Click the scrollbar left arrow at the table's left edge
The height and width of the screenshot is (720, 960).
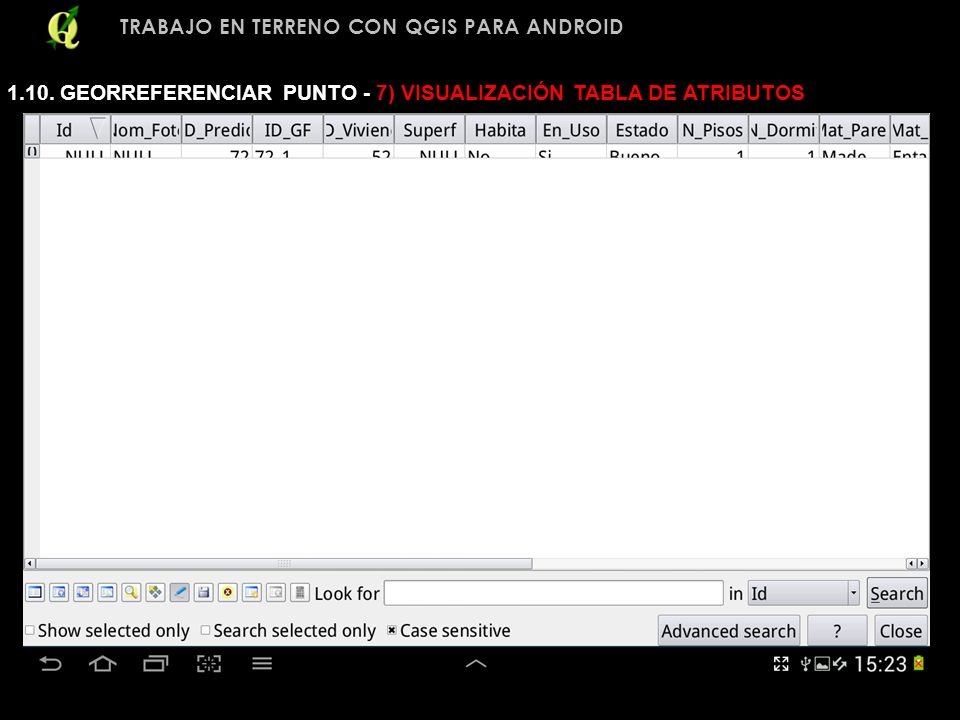[30, 563]
